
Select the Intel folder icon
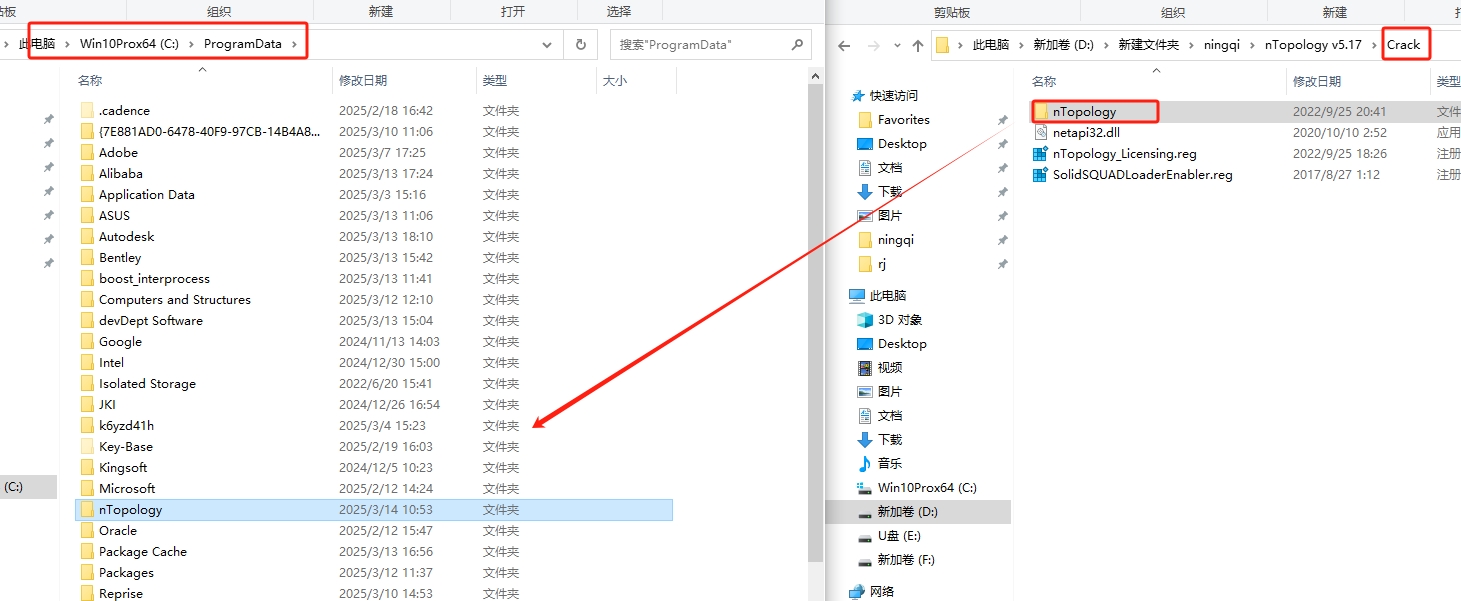tap(87, 362)
